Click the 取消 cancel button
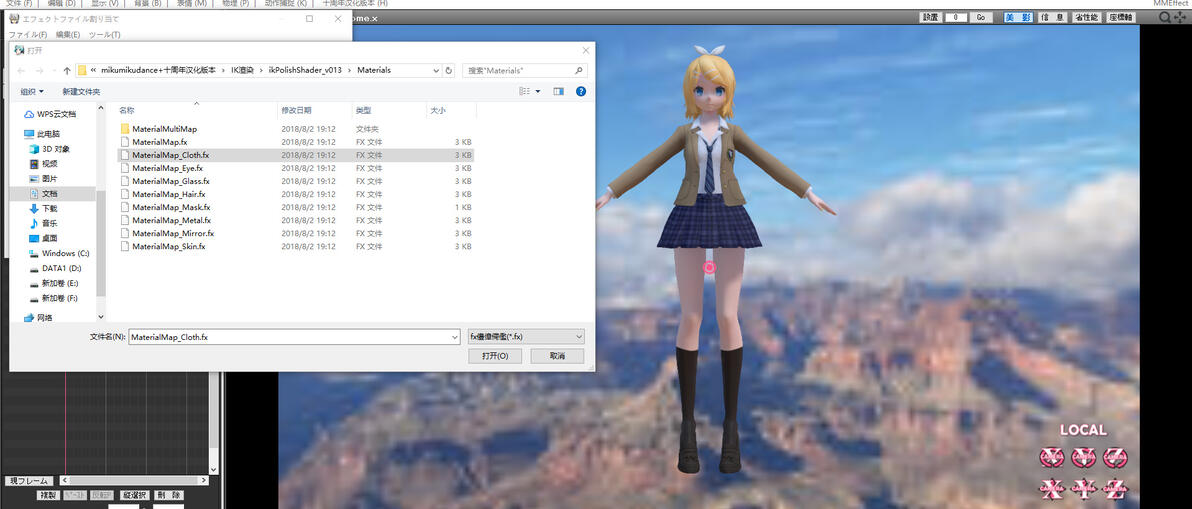Screen dimensions: 1192x509 tap(557, 356)
